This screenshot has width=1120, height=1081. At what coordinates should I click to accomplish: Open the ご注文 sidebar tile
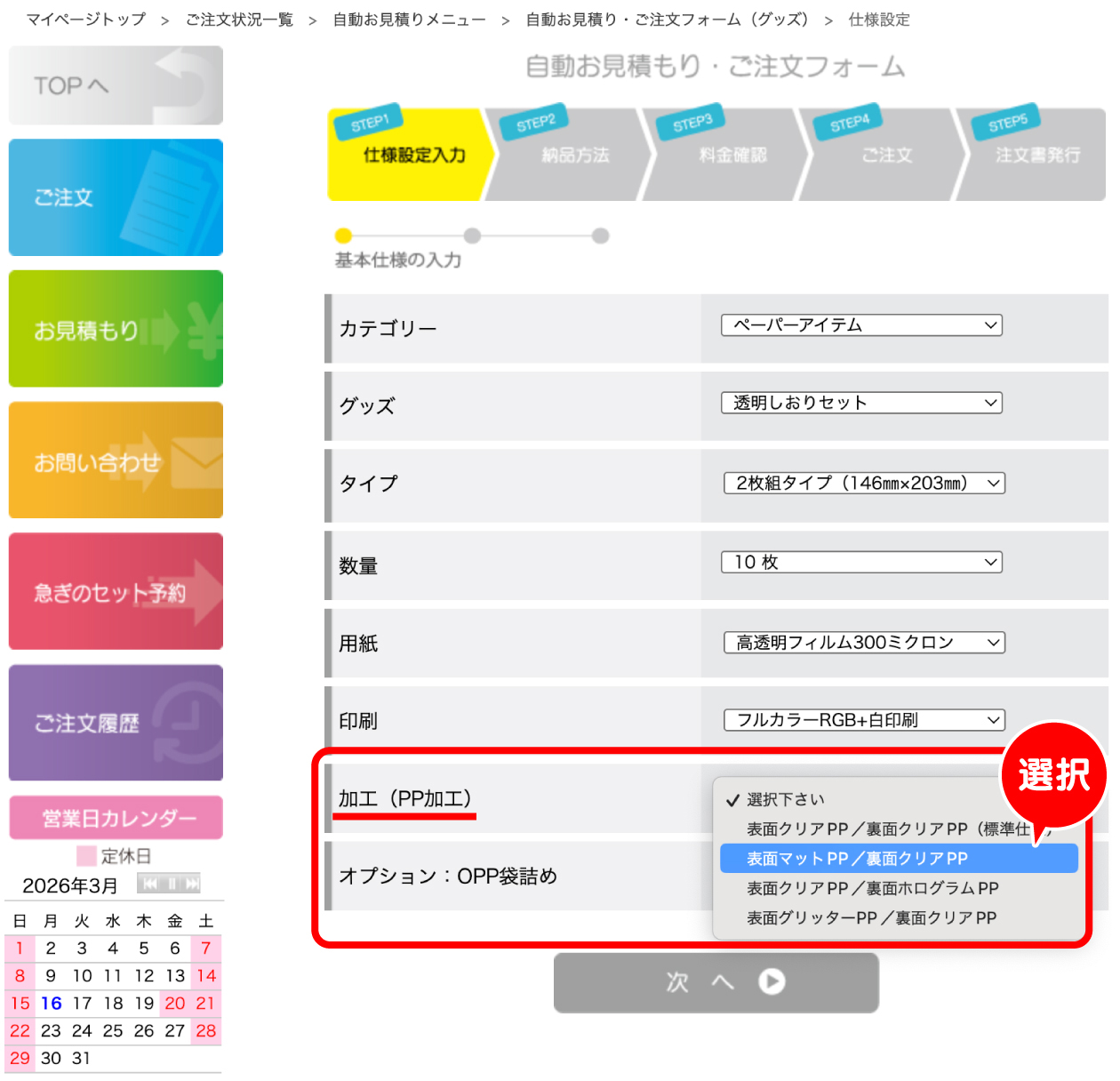click(116, 197)
